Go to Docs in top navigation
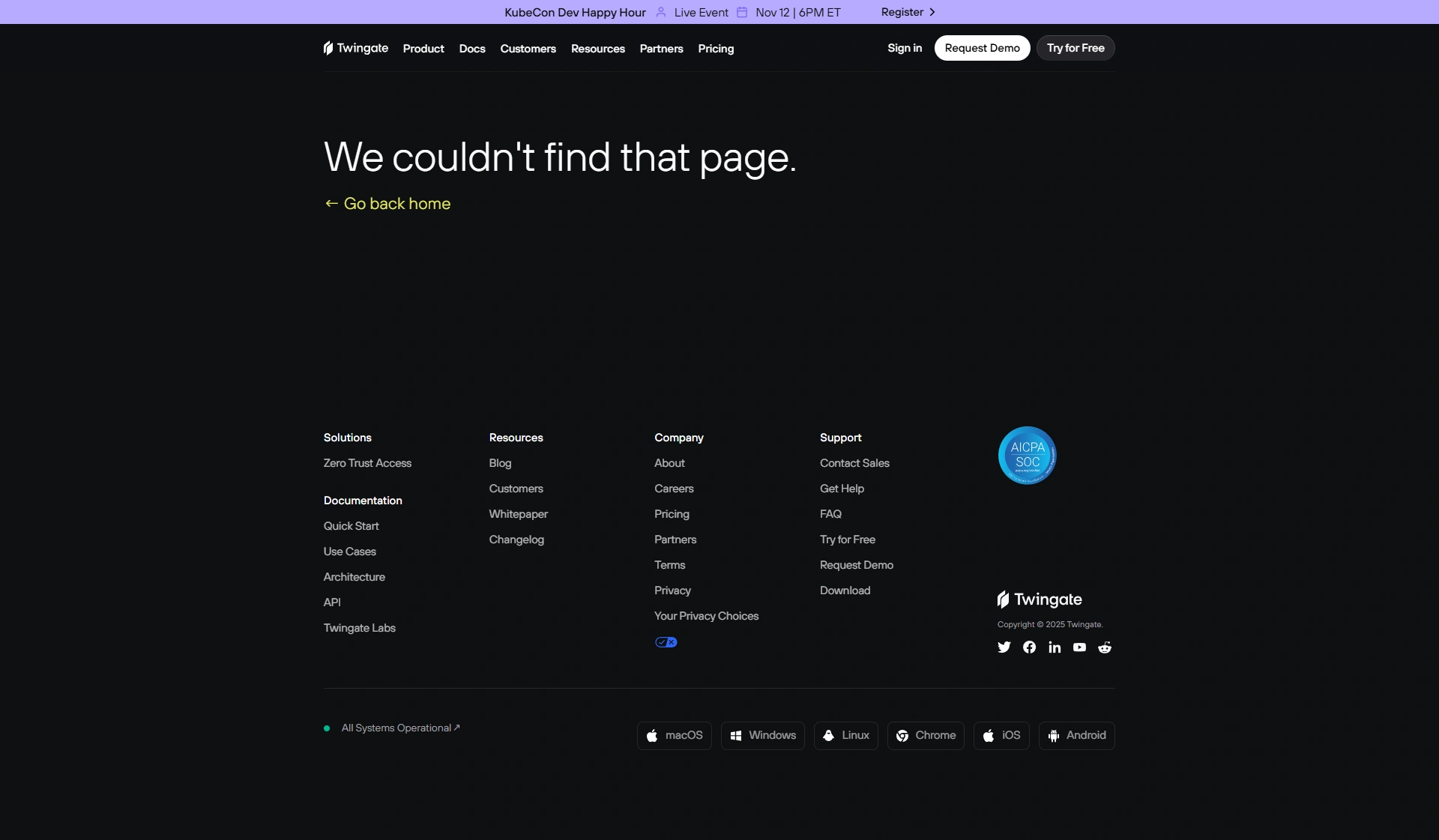Screen dimensions: 1439x840 coord(472,49)
